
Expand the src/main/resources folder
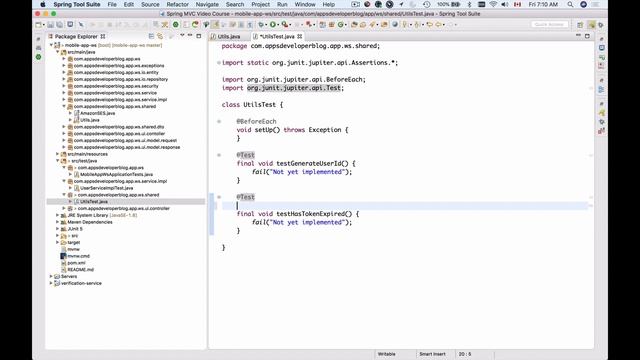58,154
